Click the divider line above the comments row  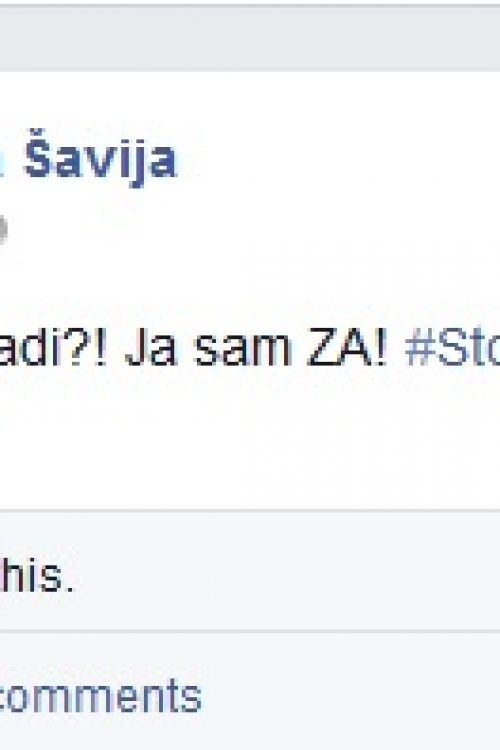pyautogui.click(x=250, y=632)
